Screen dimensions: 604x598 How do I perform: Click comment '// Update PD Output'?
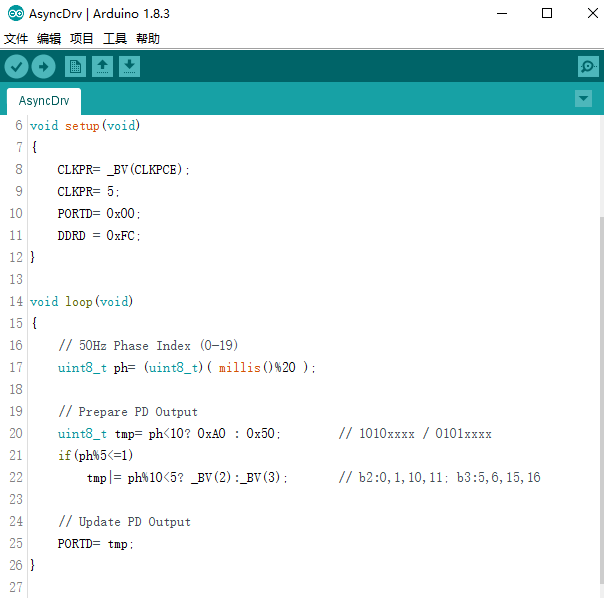pyautogui.click(x=124, y=522)
